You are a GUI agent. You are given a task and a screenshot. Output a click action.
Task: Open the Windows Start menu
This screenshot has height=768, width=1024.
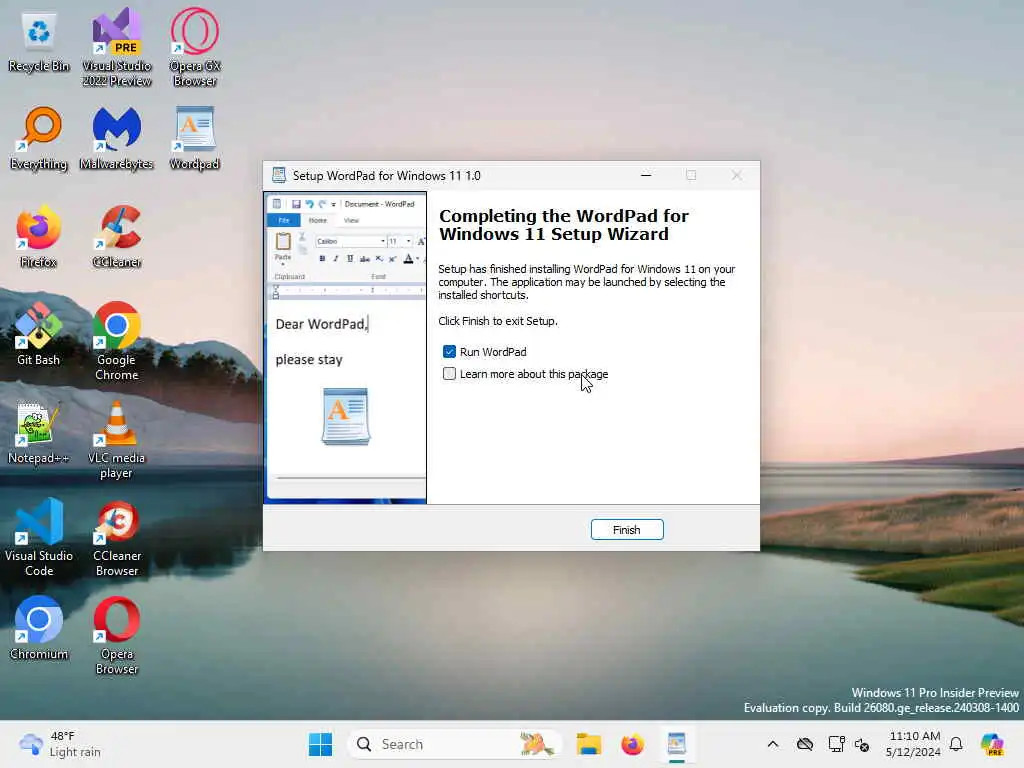(320, 744)
